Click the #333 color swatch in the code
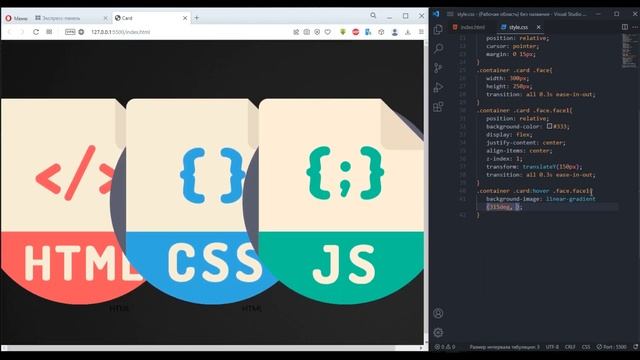 click(x=549, y=126)
